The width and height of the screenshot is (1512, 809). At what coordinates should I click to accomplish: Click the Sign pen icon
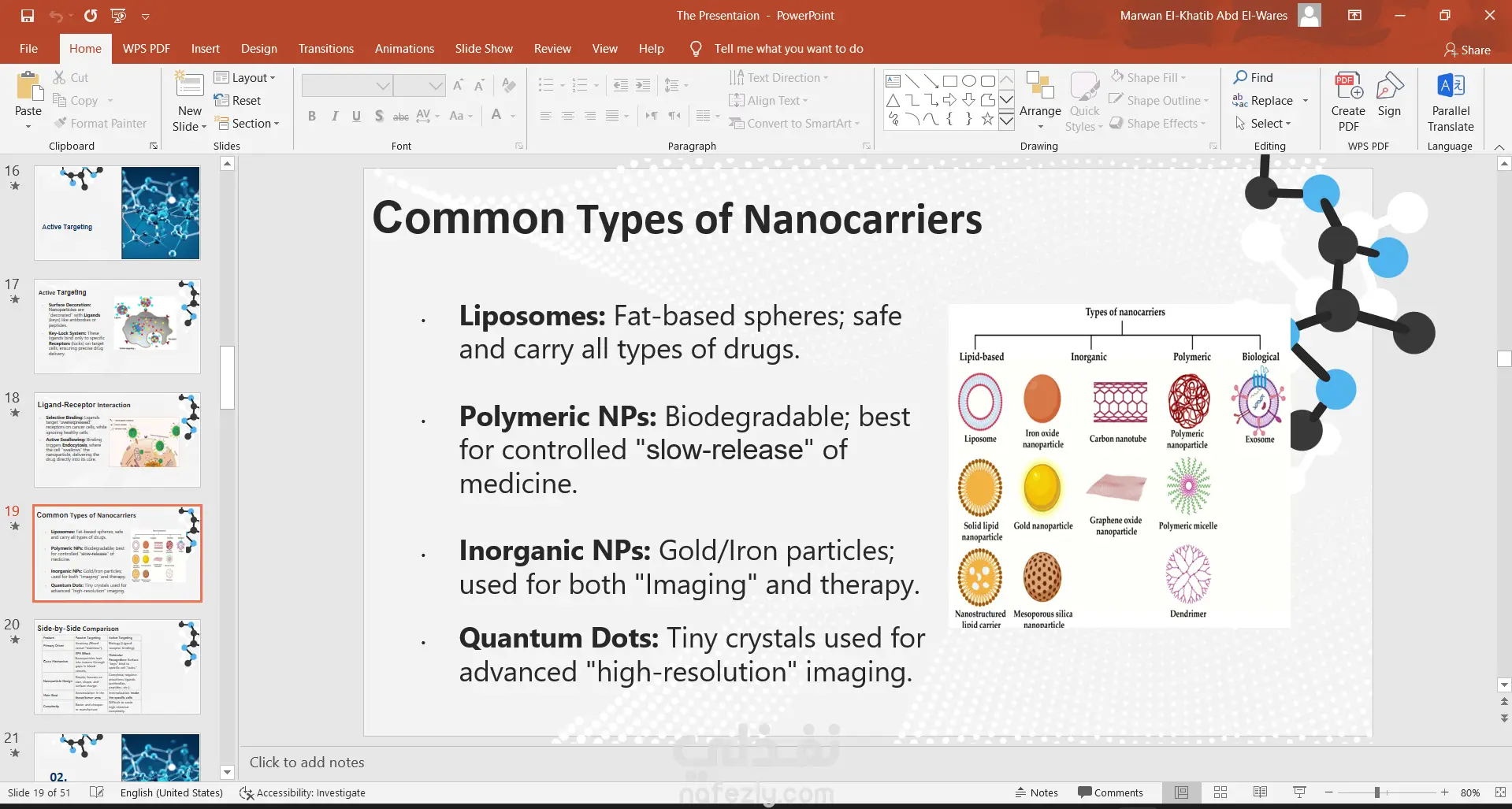point(1389,95)
